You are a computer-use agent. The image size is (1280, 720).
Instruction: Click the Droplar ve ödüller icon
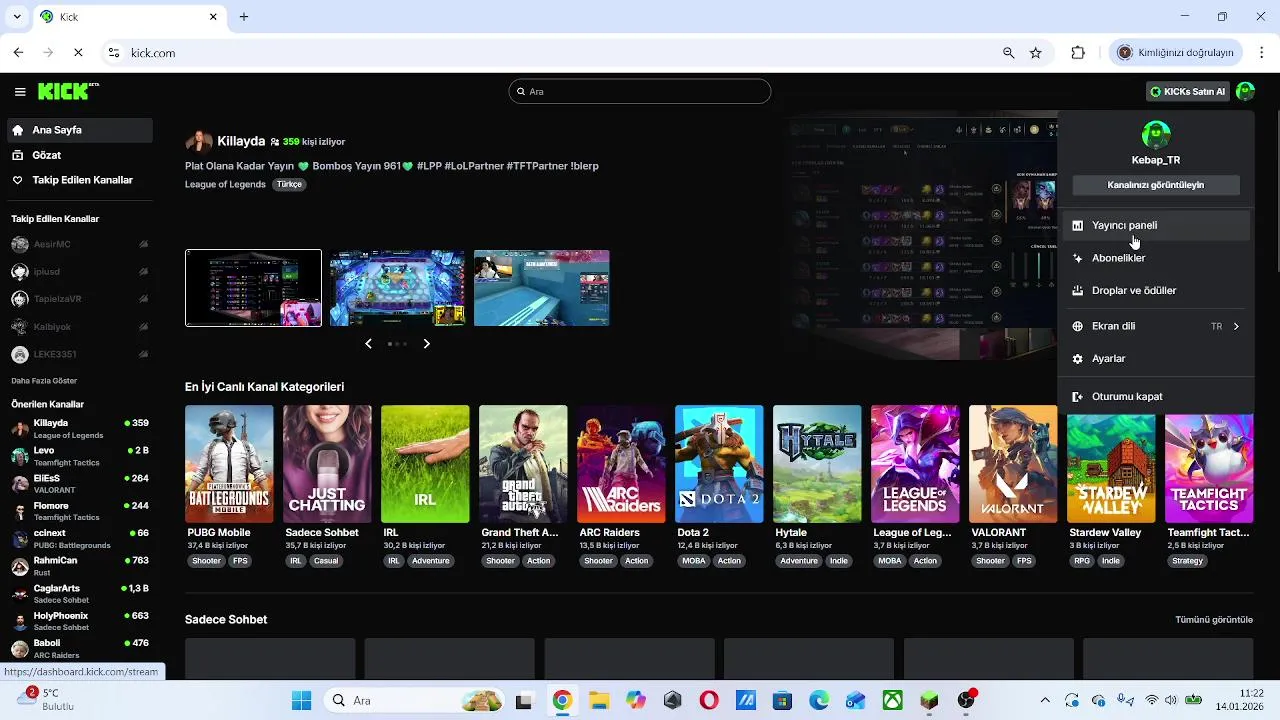pyautogui.click(x=1077, y=291)
